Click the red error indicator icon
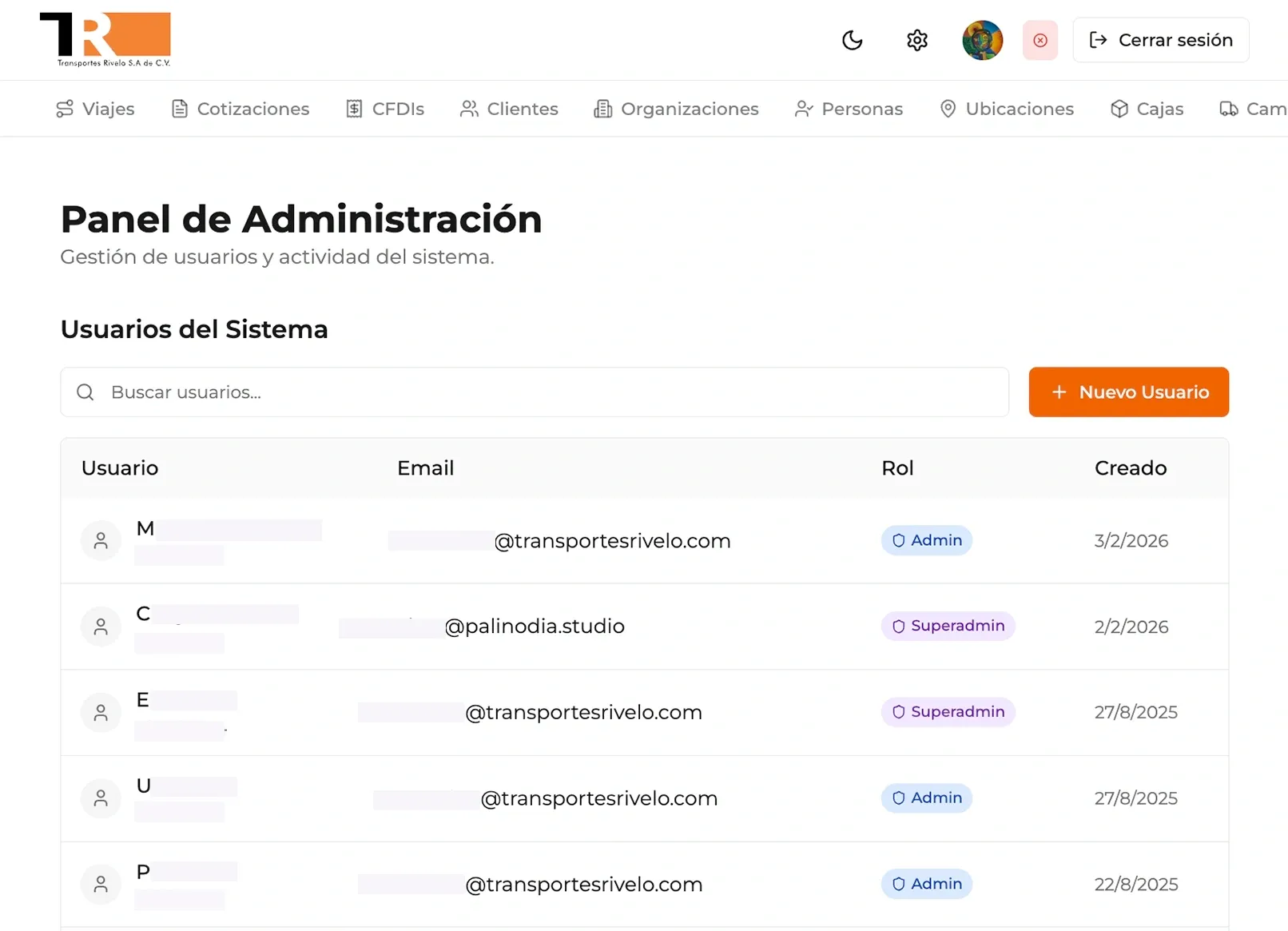 tap(1040, 40)
